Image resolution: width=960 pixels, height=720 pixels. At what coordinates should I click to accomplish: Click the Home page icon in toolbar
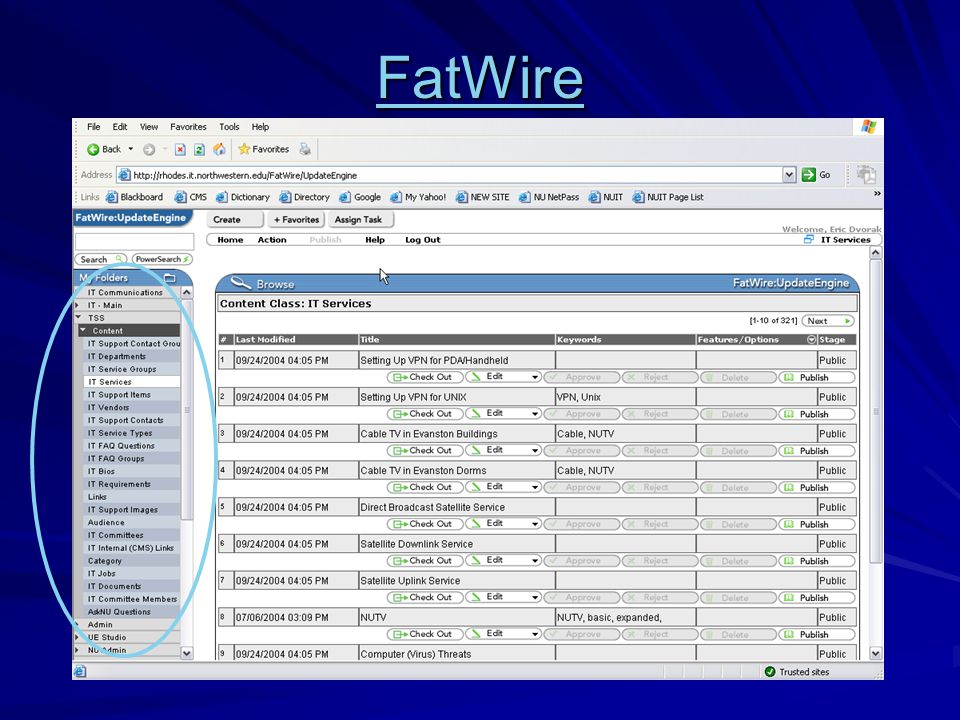(219, 149)
